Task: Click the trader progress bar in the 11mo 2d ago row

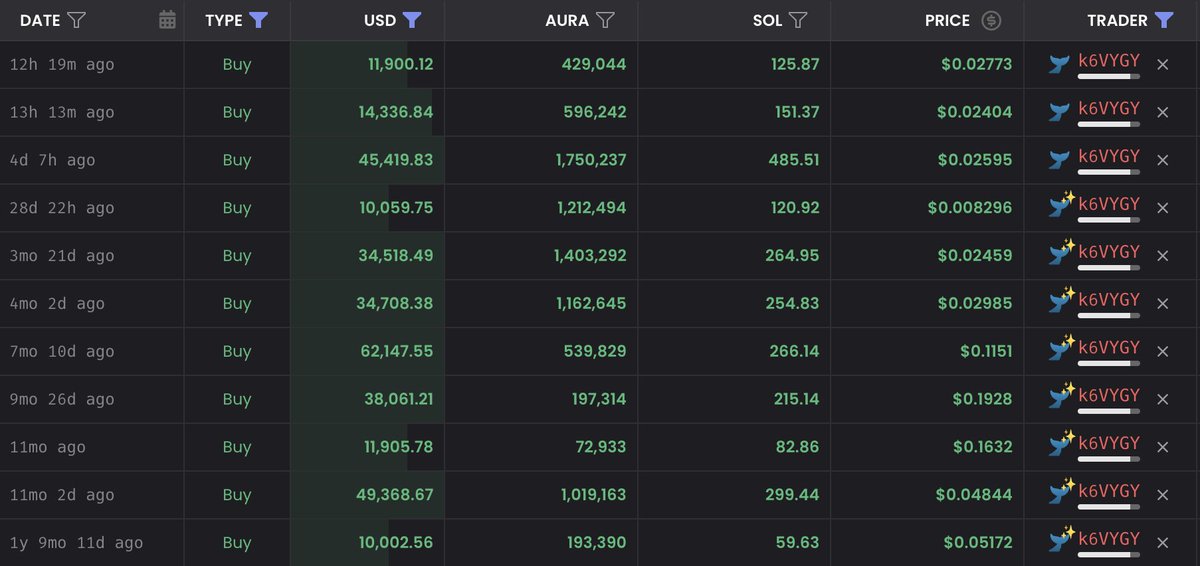Action: [1109, 507]
